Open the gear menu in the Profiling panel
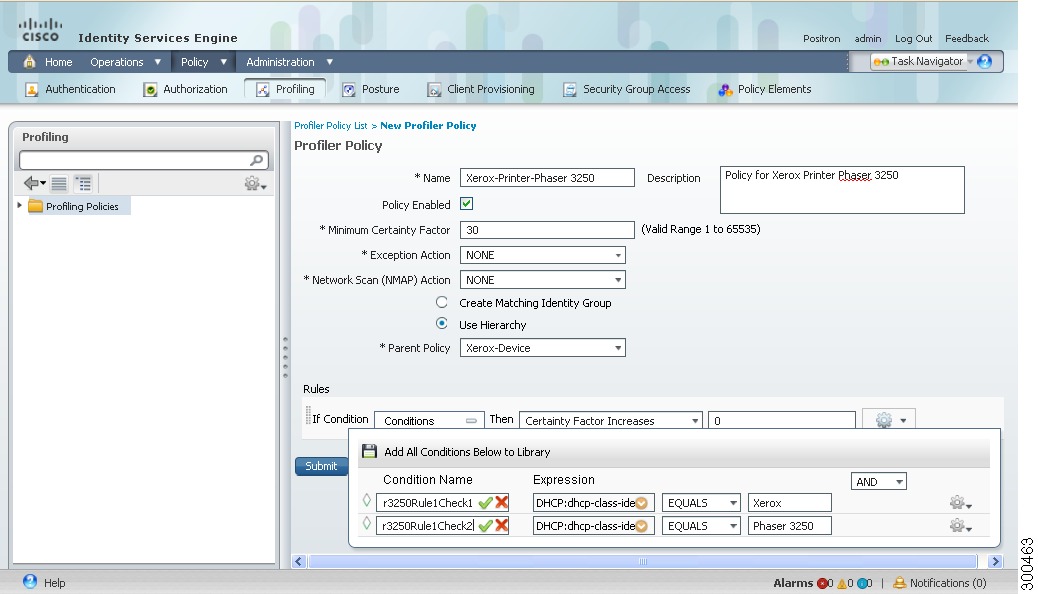This screenshot has height=594, width=1038. (x=255, y=183)
